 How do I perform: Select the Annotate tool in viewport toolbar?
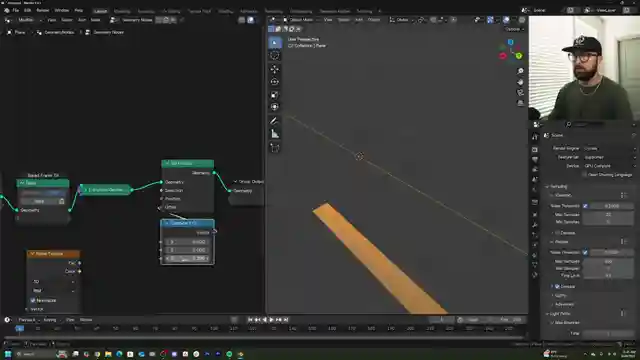coord(275,121)
